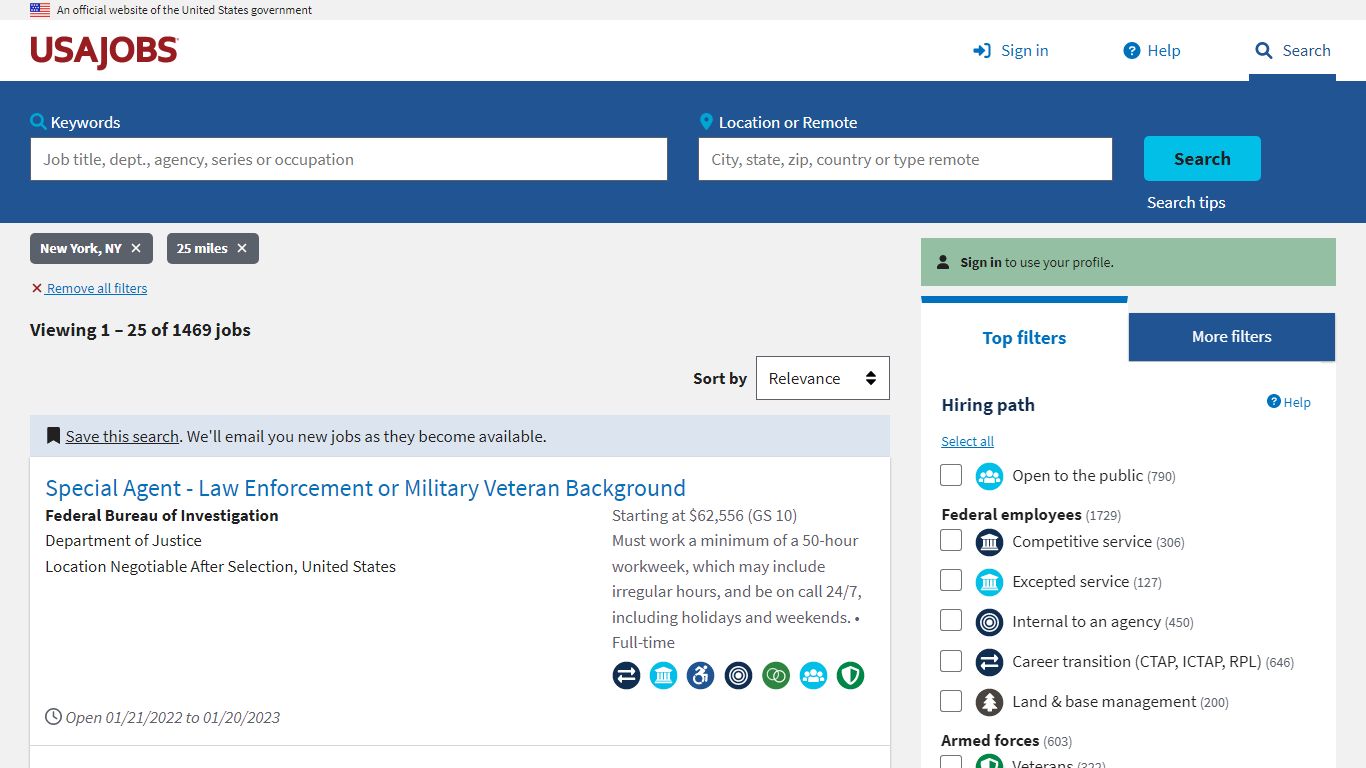This screenshot has height=768, width=1366.
Task: Click the USAJOBS logo
Action: click(104, 51)
